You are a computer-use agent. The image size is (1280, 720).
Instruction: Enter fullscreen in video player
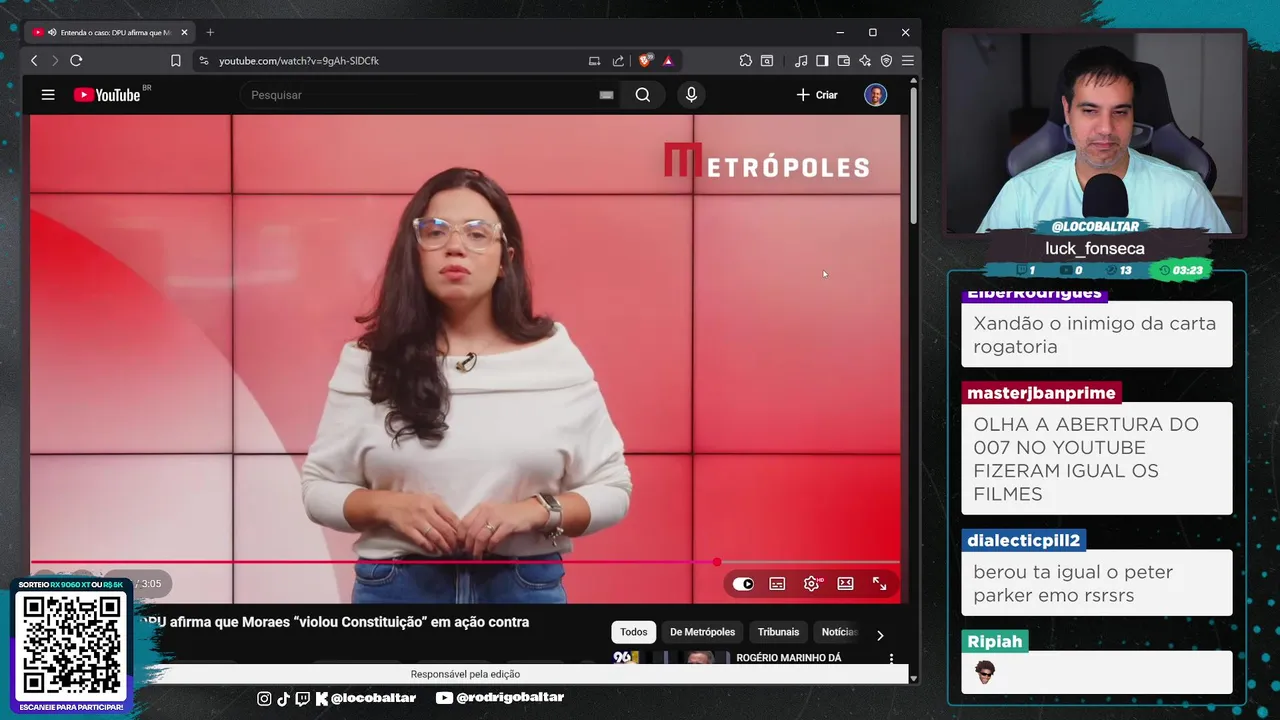point(880,584)
